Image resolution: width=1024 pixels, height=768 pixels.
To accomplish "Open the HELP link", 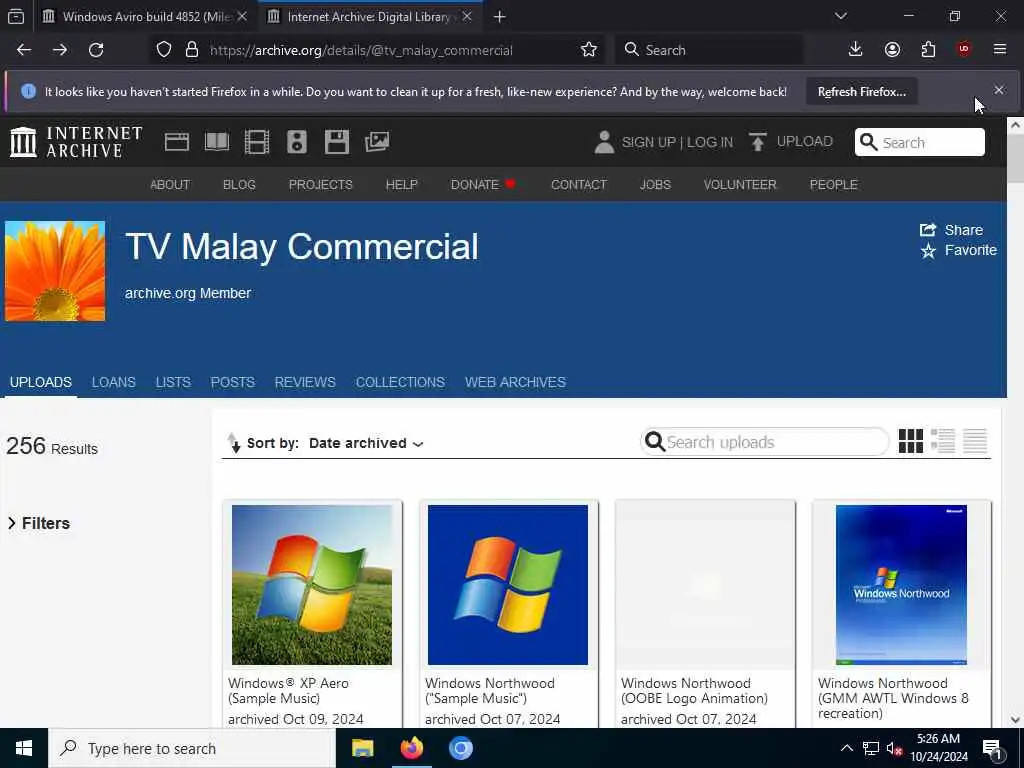I will pyautogui.click(x=401, y=185).
